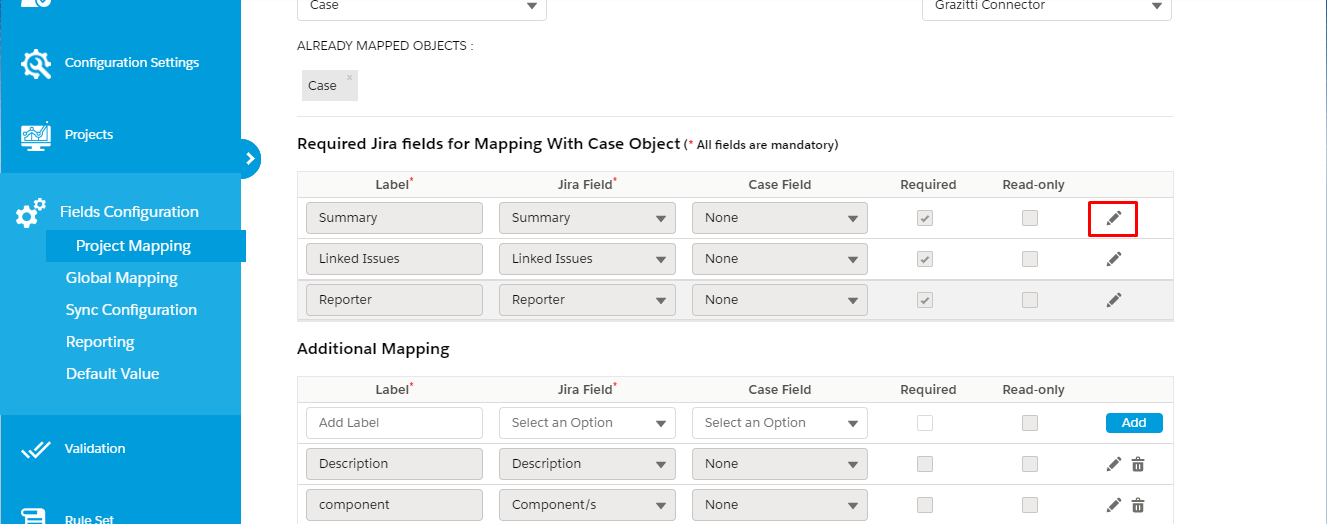The height and width of the screenshot is (524, 1327).
Task: Edit the Summary mapping row pencil icon
Action: [x=1113, y=218]
